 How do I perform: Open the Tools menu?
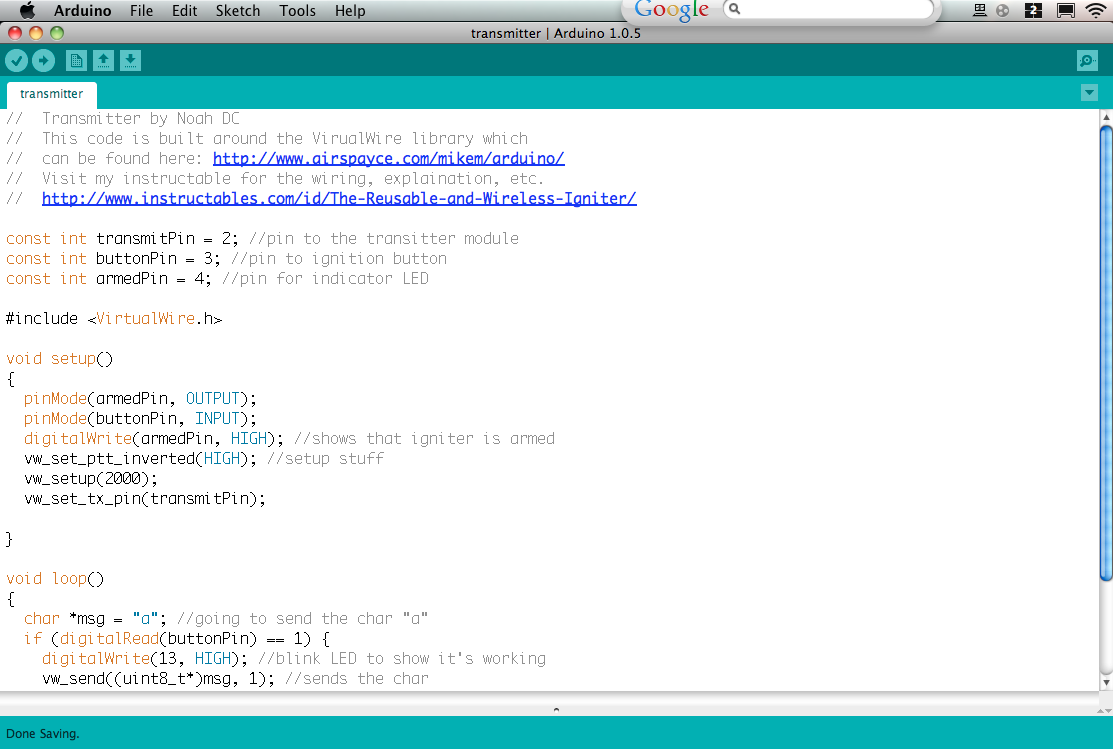point(297,10)
